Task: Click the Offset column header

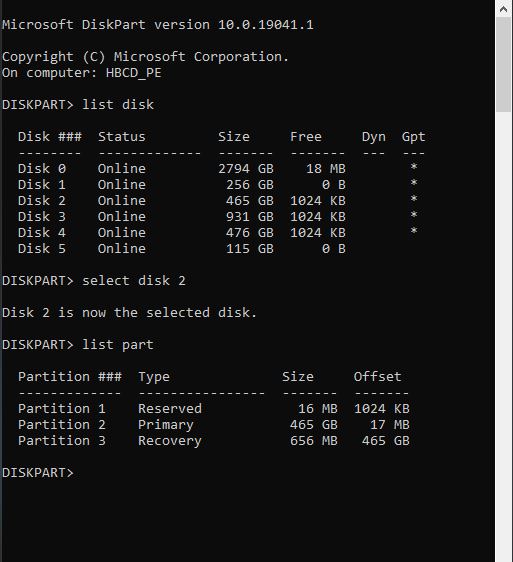Action: 377,377
